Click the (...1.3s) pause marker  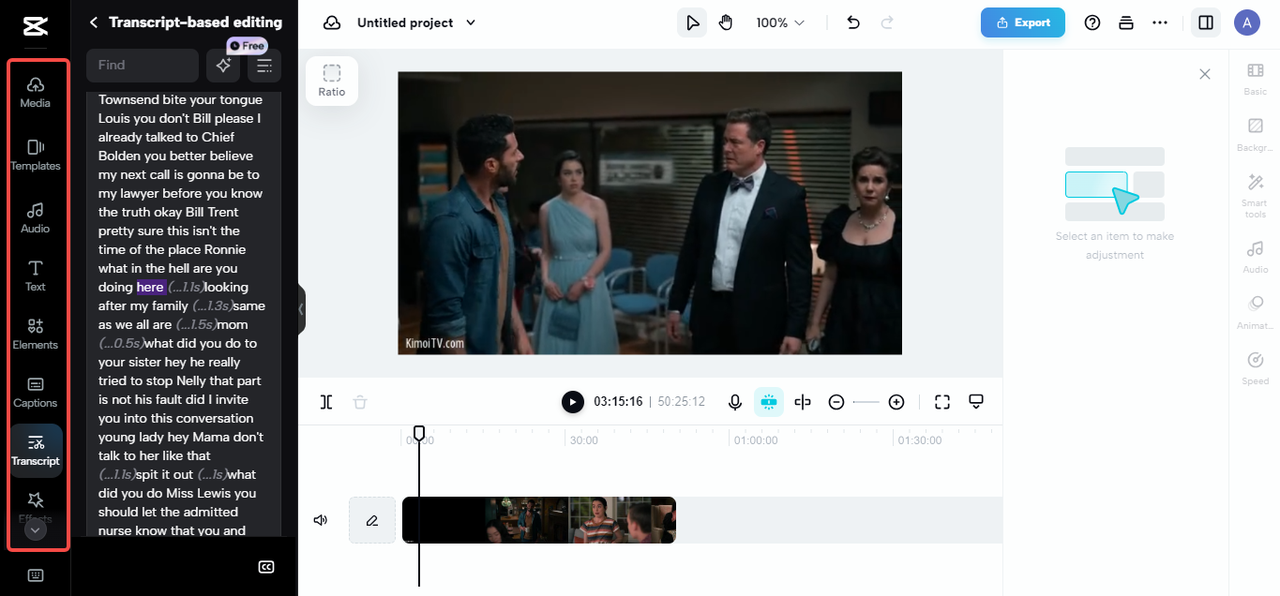(x=212, y=306)
